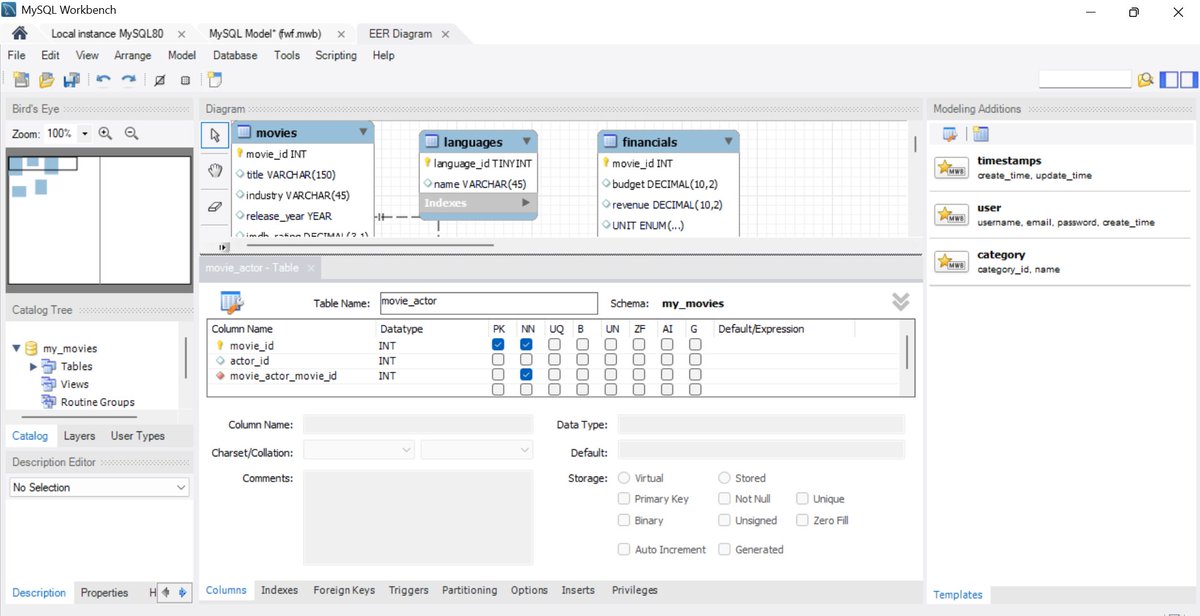Toggle PK checkbox for movie_id row
1200x616 pixels.
(498, 345)
